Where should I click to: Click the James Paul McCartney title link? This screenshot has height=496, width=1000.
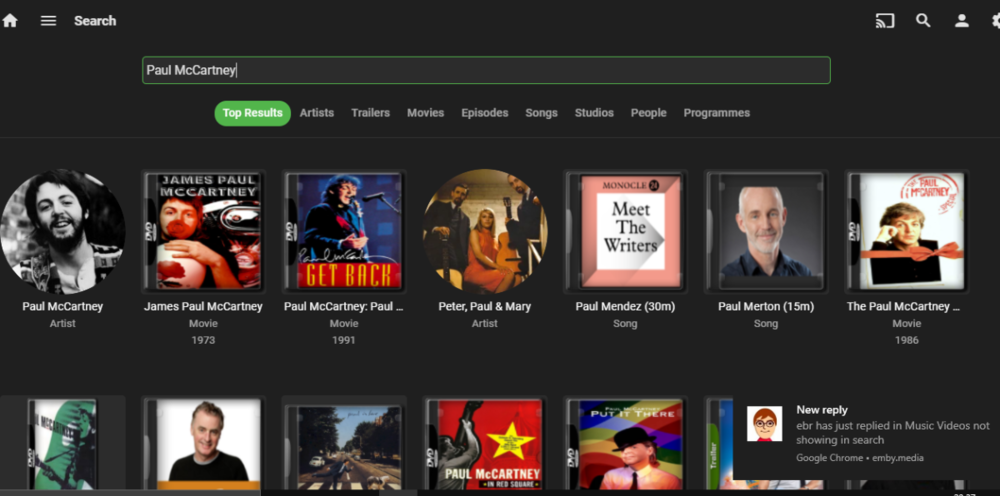203,306
